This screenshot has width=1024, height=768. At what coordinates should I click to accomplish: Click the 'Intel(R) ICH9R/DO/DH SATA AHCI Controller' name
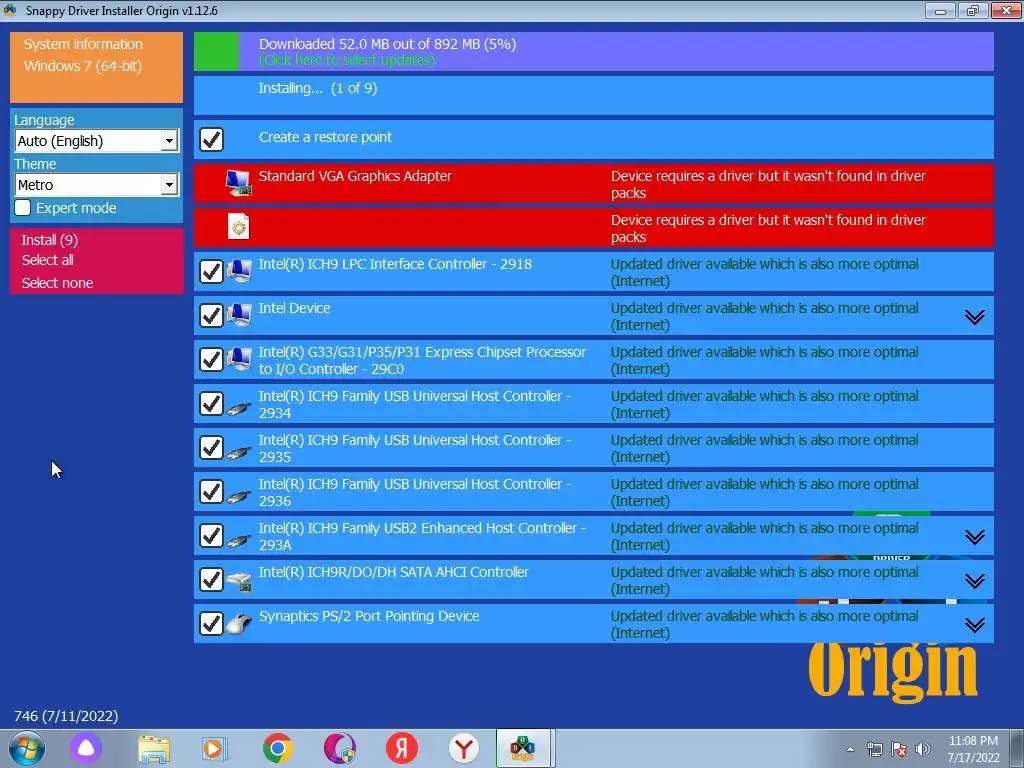tap(394, 572)
